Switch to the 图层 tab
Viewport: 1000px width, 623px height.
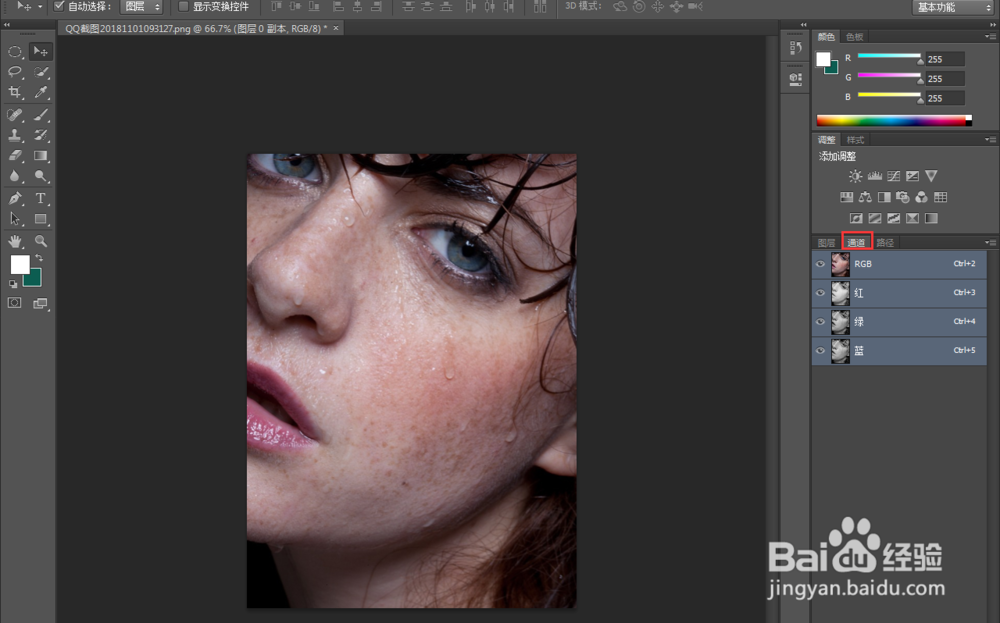pos(827,243)
